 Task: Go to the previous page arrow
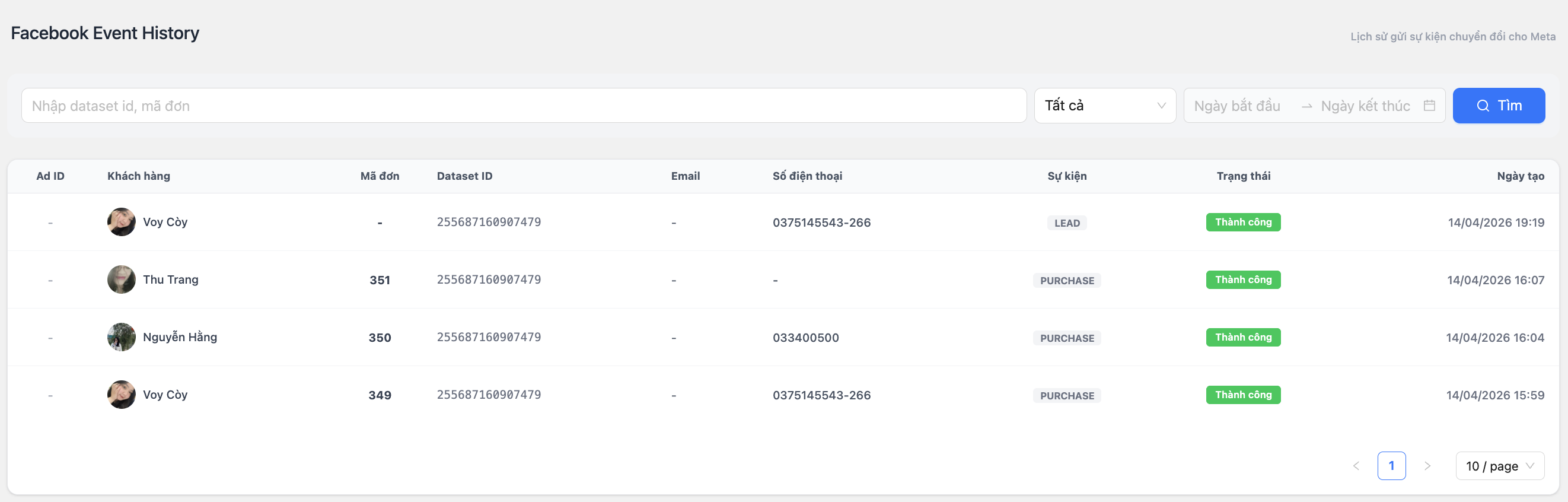1356,466
